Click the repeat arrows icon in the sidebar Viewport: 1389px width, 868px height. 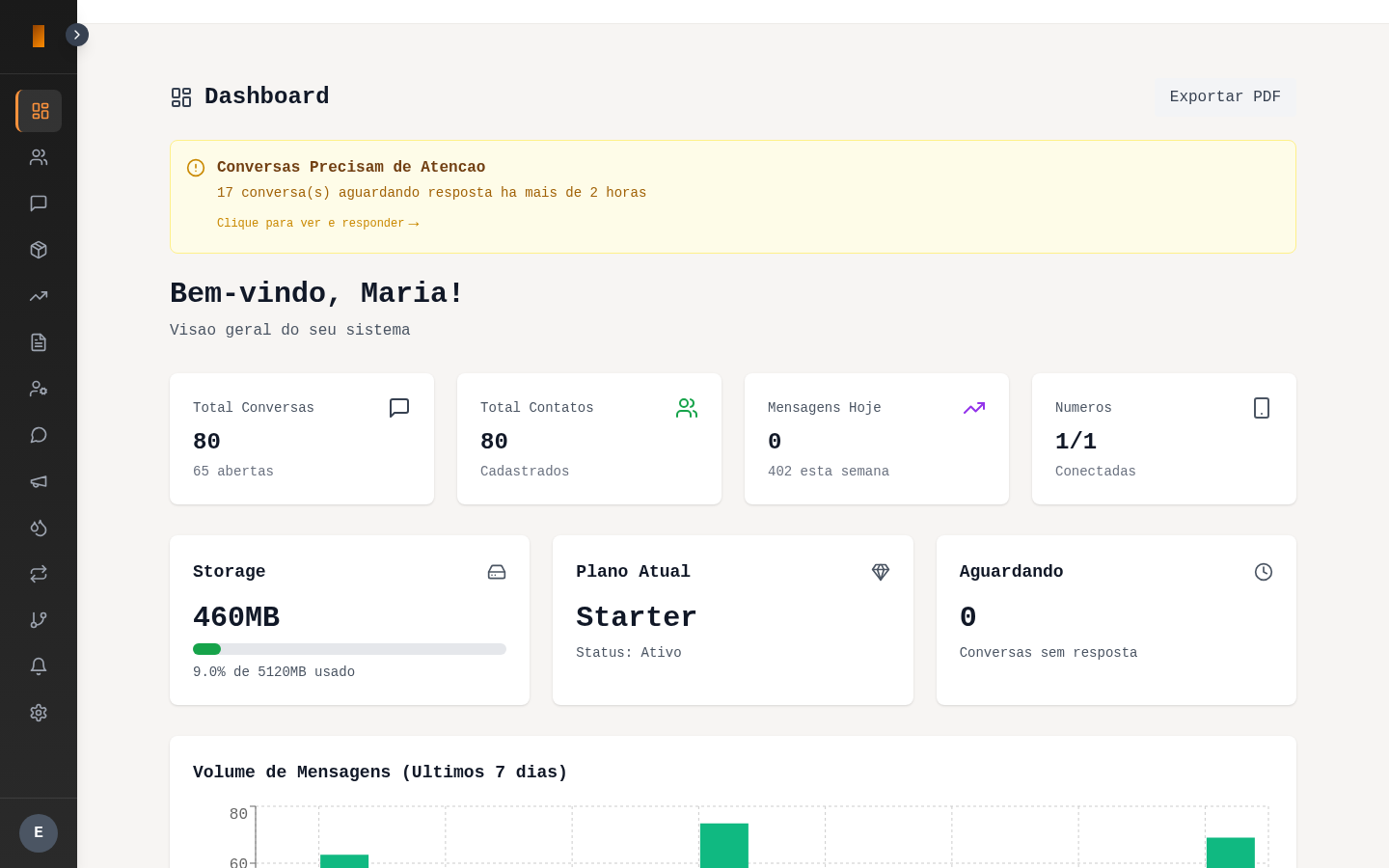39,574
